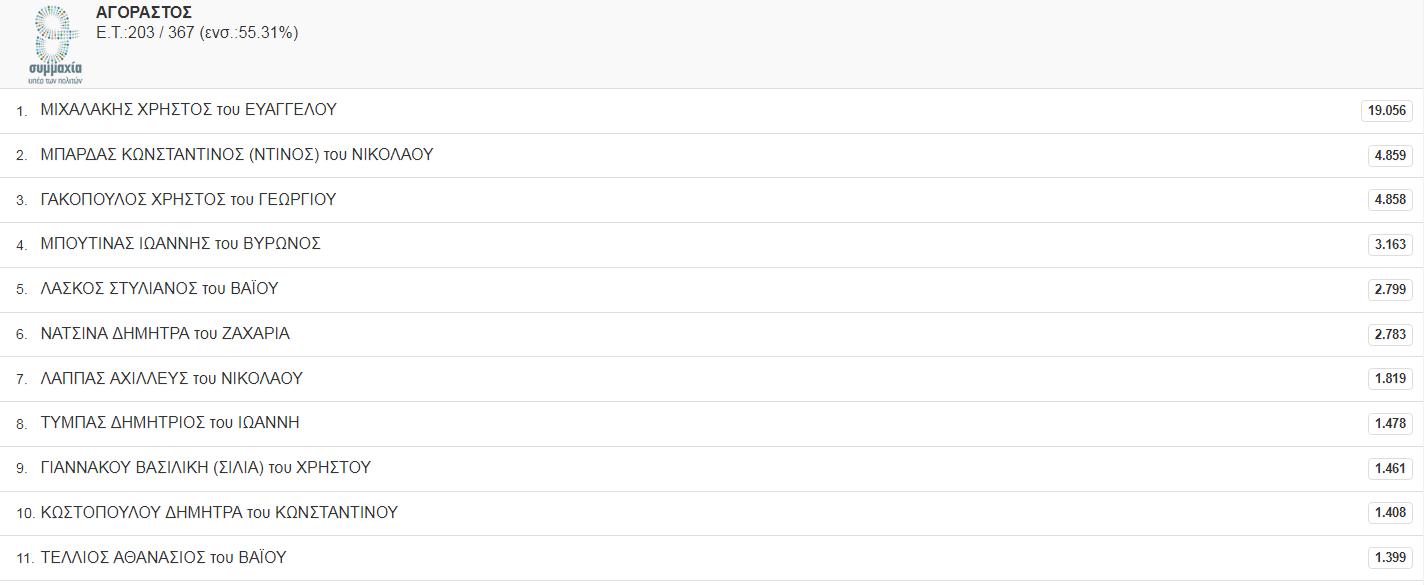Click the 2.783 vote badge
Image resolution: width=1424 pixels, height=585 pixels.
click(x=1390, y=334)
